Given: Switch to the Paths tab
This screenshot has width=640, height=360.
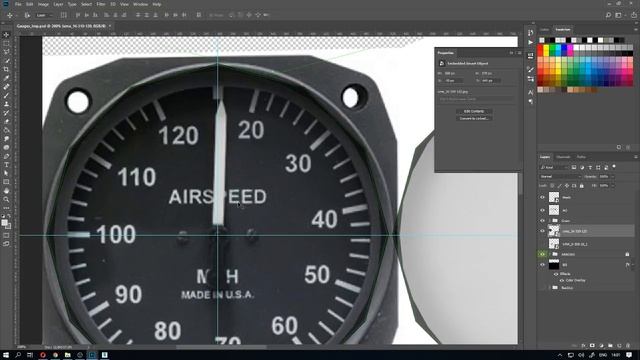Looking at the screenshot, I should [581, 157].
